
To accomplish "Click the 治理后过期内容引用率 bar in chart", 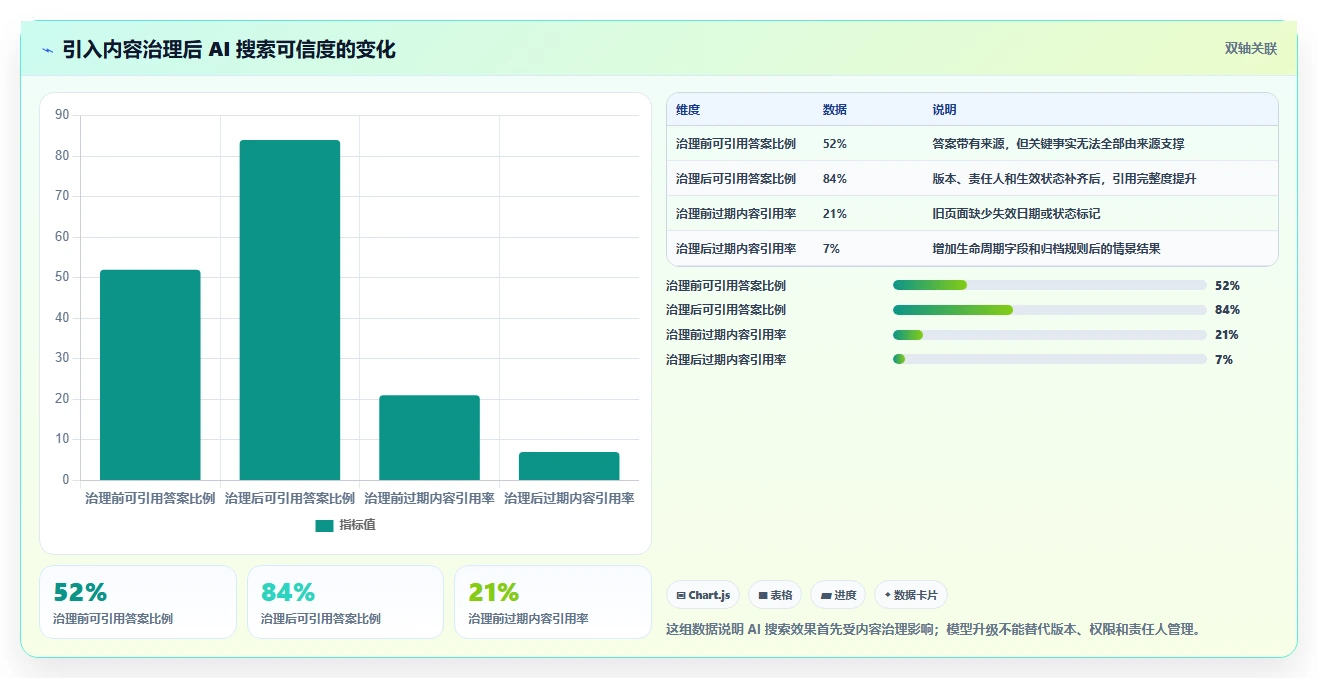I will 569,466.
